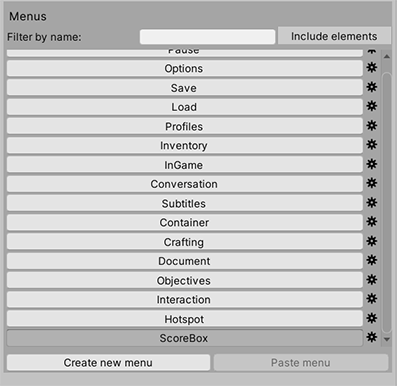Open gear options for Hotspot menu
This screenshot has height=386, width=397.
(372, 318)
